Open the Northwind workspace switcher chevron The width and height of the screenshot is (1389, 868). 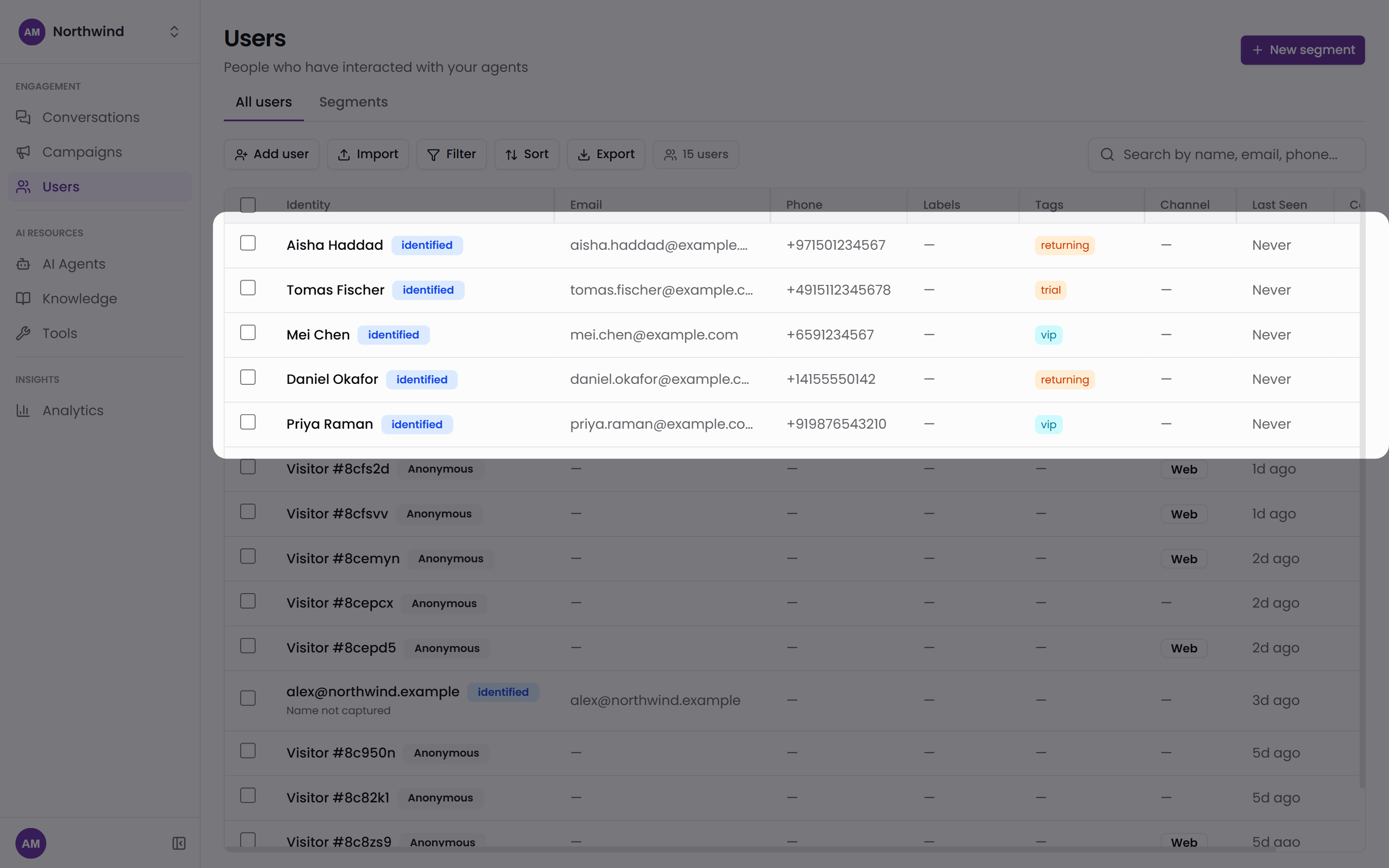(x=174, y=31)
